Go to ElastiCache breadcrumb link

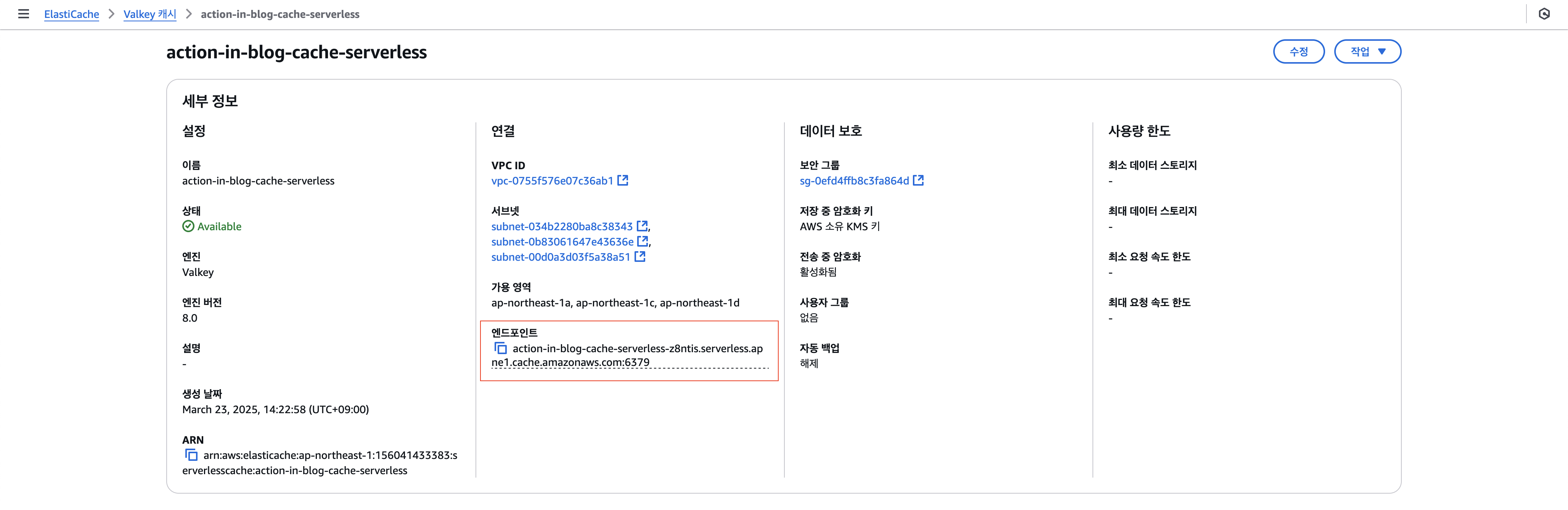[x=71, y=14]
